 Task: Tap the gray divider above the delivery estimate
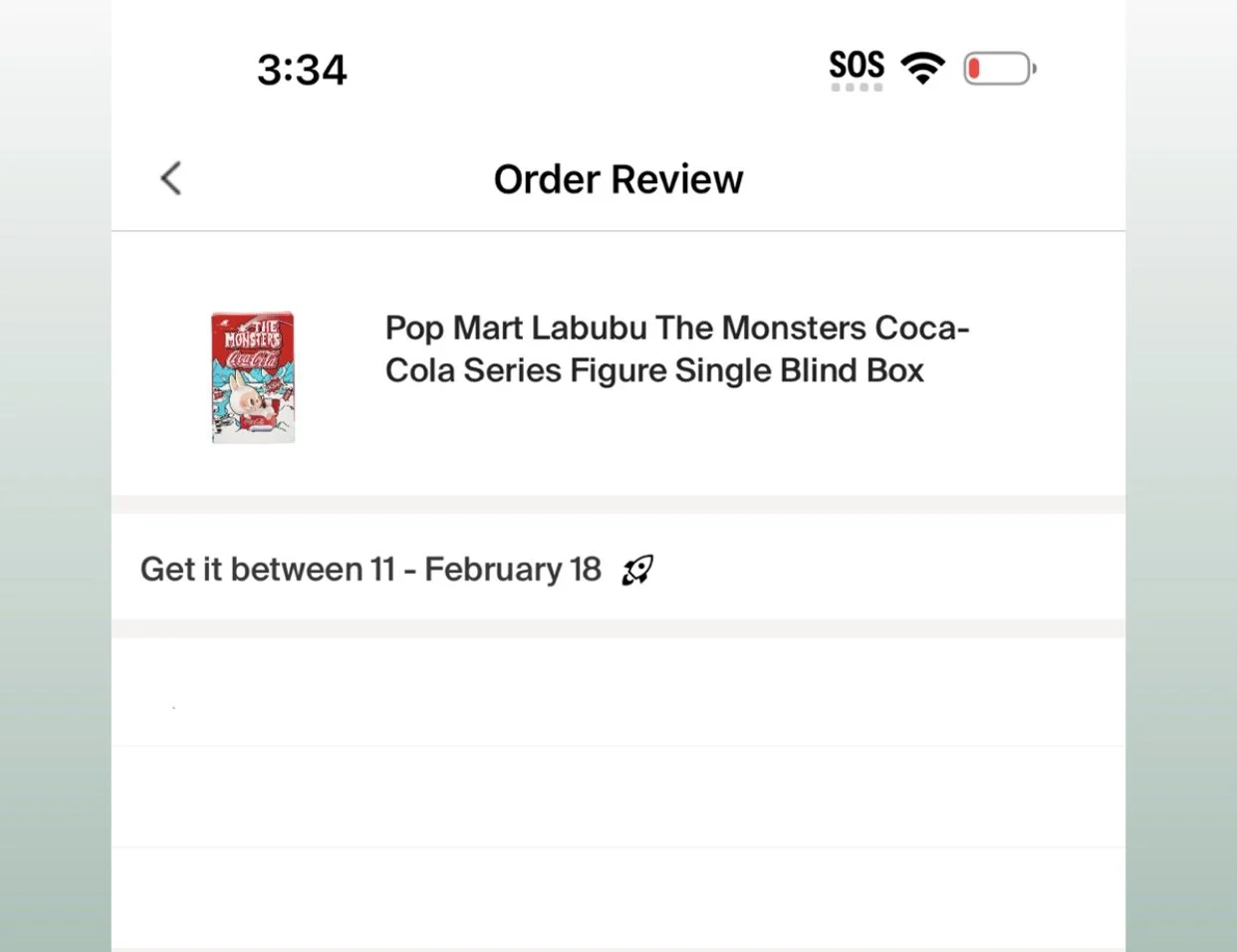coord(618,504)
